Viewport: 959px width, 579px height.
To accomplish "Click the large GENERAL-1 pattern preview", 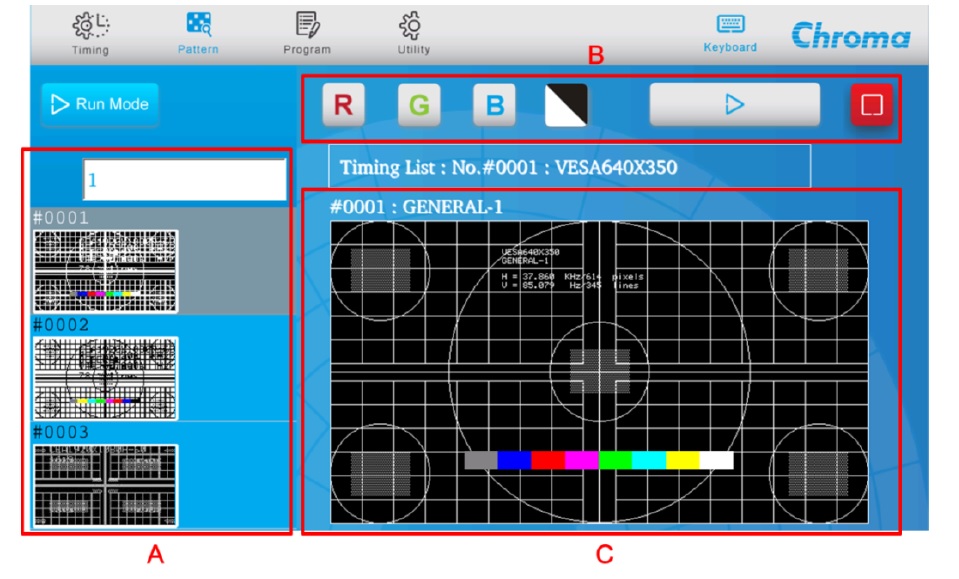I will click(x=599, y=371).
